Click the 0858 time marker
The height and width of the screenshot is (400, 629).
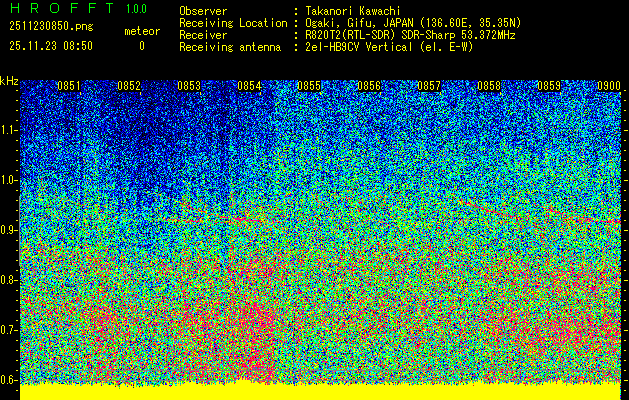(x=489, y=86)
